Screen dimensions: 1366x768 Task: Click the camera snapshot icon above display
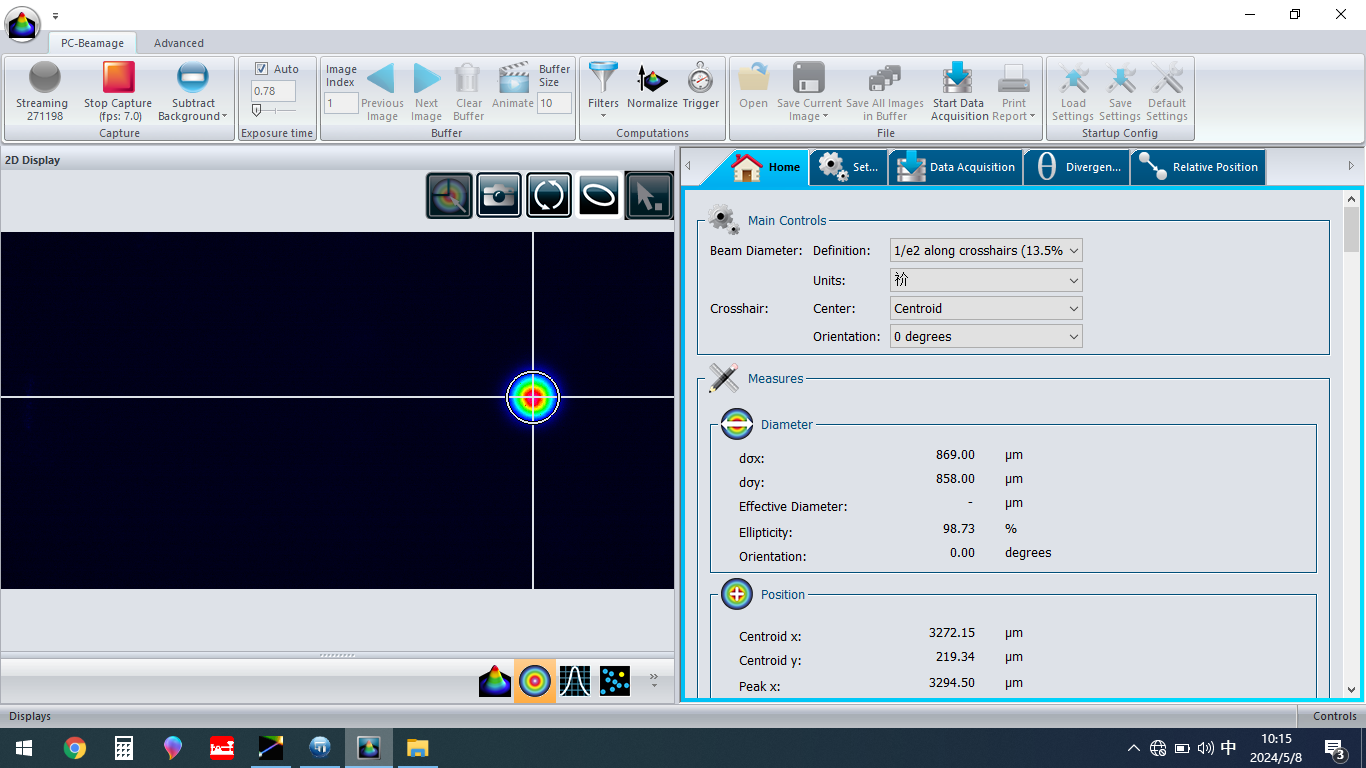(498, 195)
